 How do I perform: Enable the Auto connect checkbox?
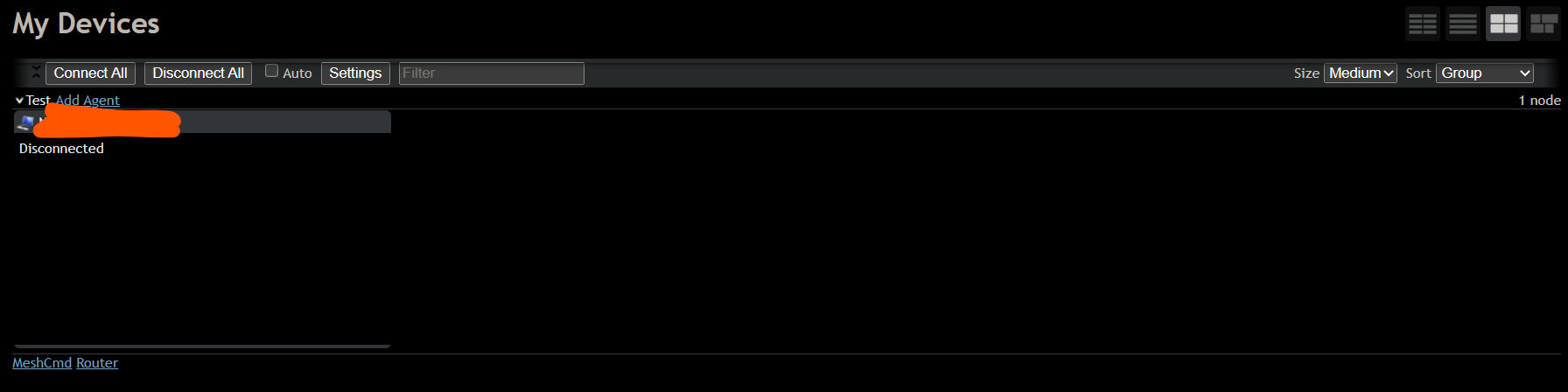tap(271, 71)
